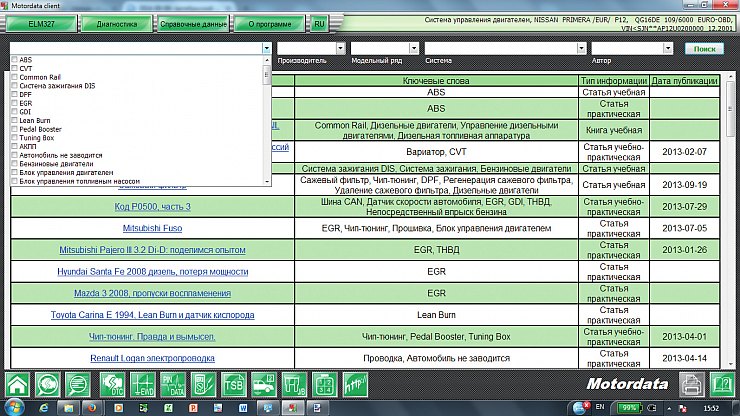
Task: Open Word from the taskbar
Action: pos(243,408)
